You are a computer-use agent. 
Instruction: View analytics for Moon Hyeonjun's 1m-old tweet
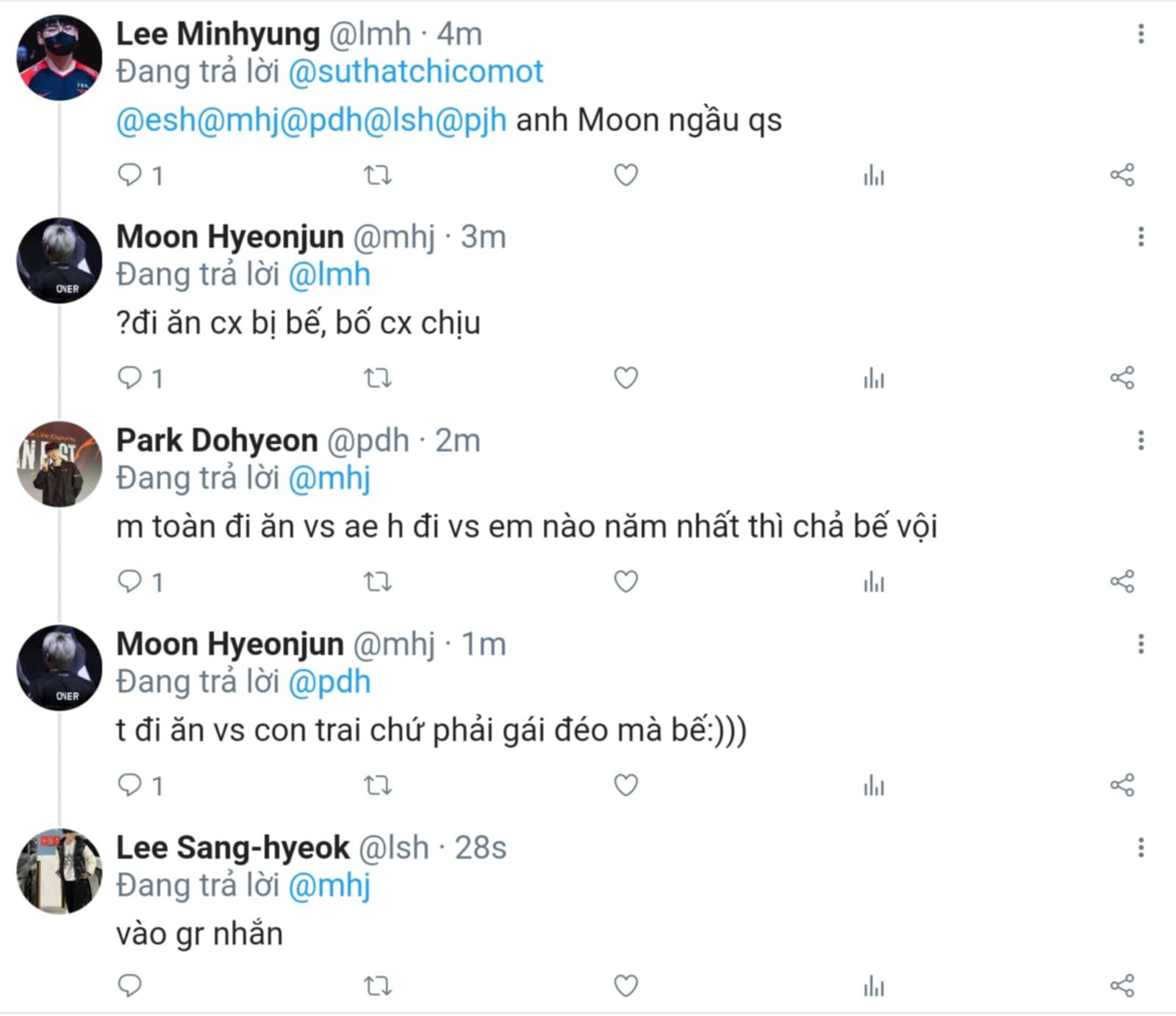tap(874, 786)
